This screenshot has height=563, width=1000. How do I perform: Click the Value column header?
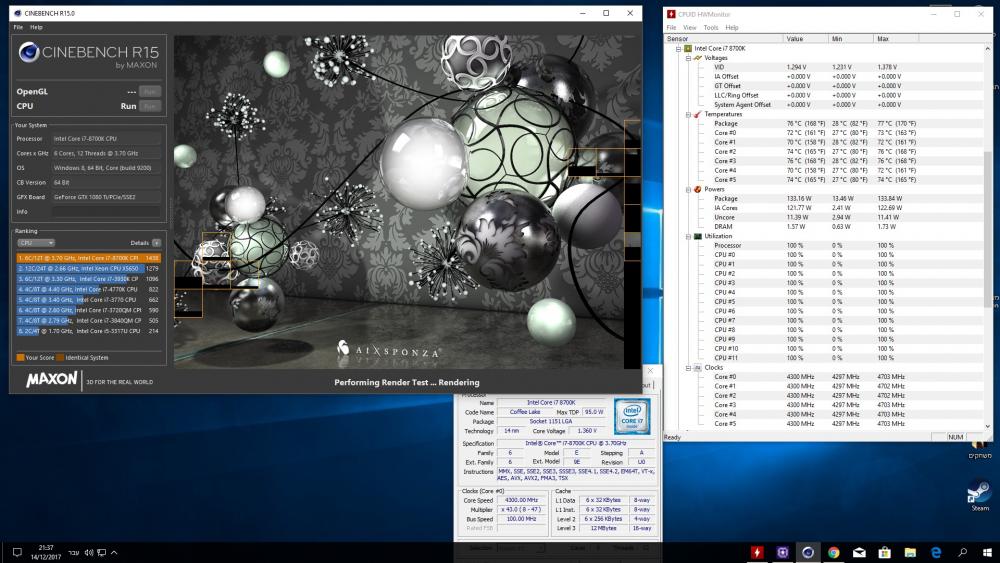pos(805,39)
